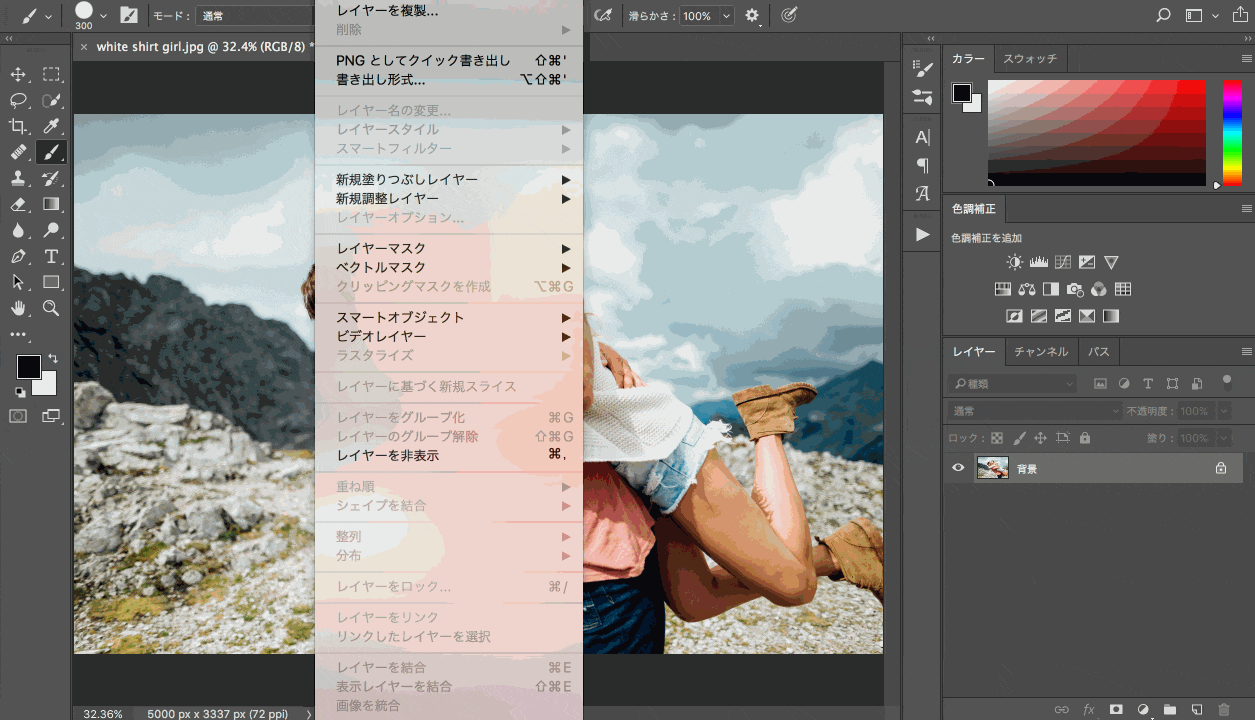Click the Search icon in options bar
This screenshot has width=1255, height=720.
(1163, 16)
